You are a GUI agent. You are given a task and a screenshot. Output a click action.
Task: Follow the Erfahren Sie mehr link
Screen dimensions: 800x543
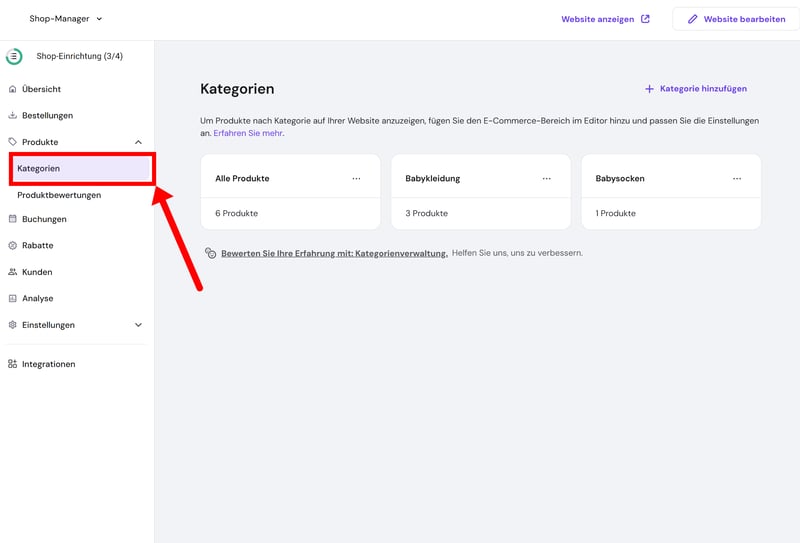(248, 133)
